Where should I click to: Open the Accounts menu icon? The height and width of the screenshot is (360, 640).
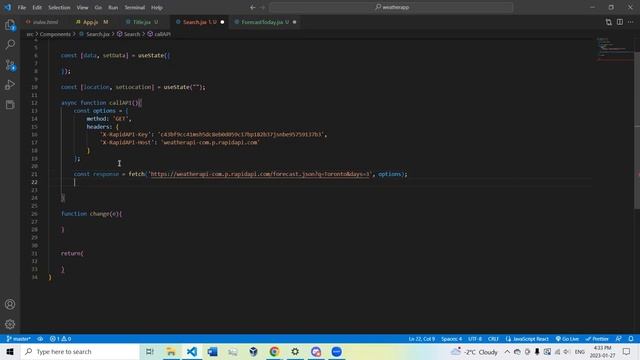pos(10,304)
